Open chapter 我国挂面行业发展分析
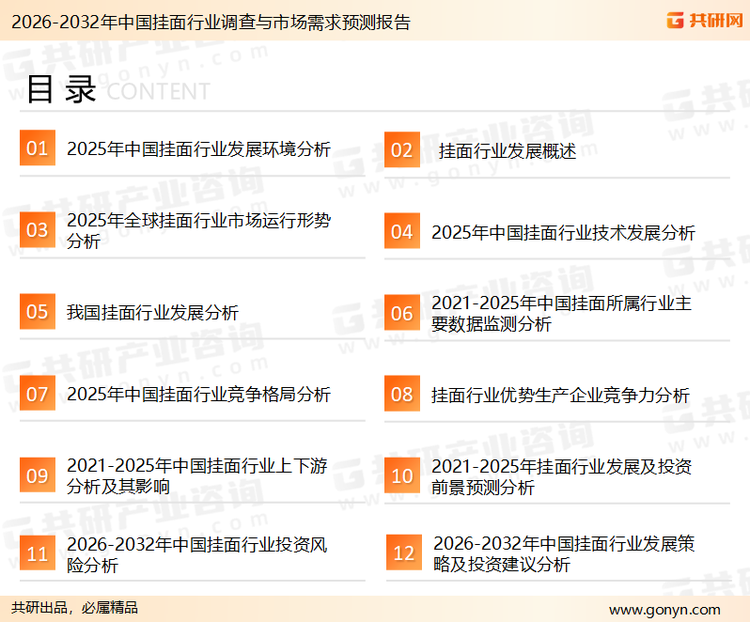750x622 pixels. tap(153, 312)
